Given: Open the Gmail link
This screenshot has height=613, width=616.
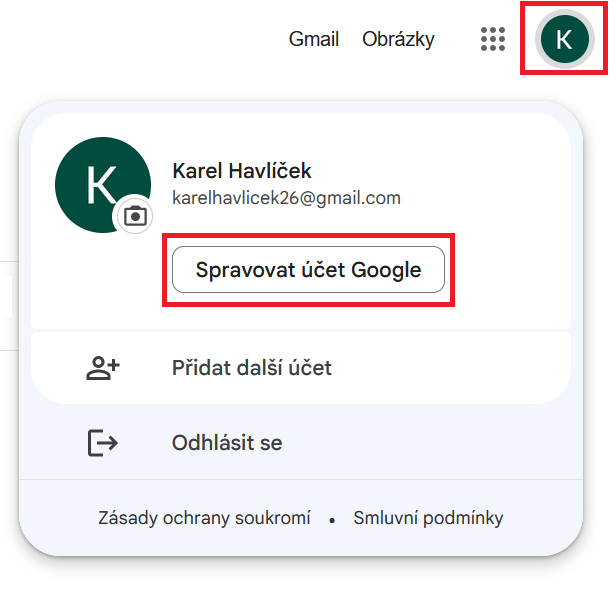Looking at the screenshot, I should [314, 40].
